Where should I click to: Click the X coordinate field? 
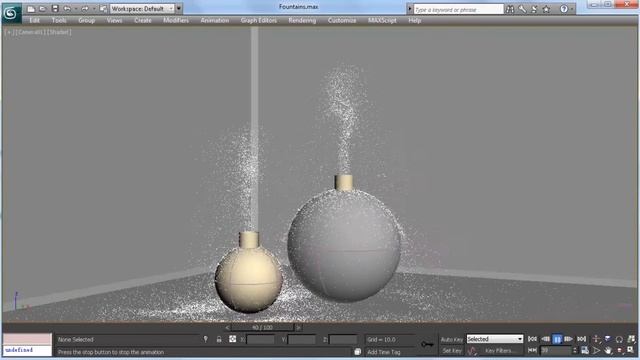tap(260, 339)
